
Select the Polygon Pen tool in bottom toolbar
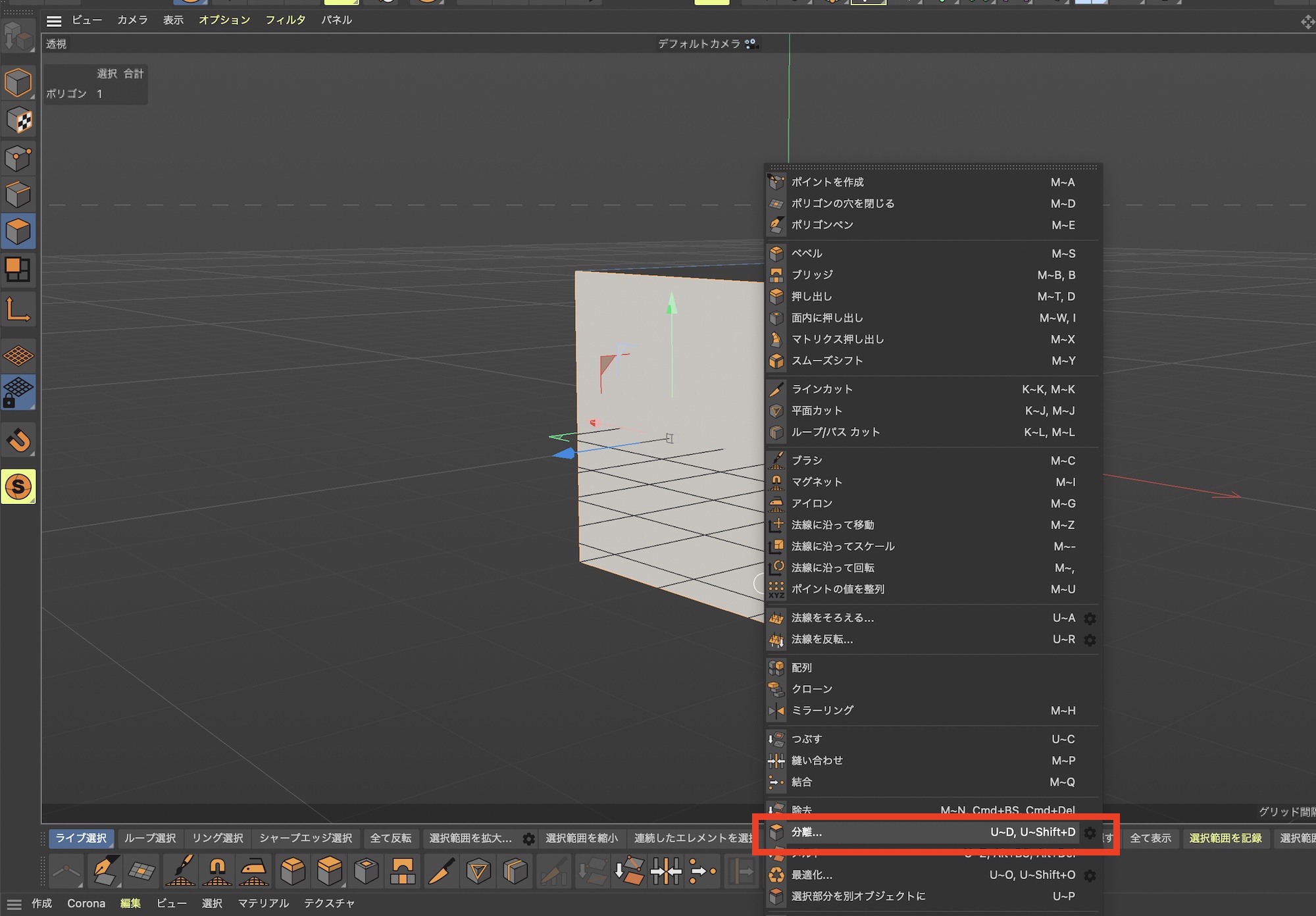point(105,871)
